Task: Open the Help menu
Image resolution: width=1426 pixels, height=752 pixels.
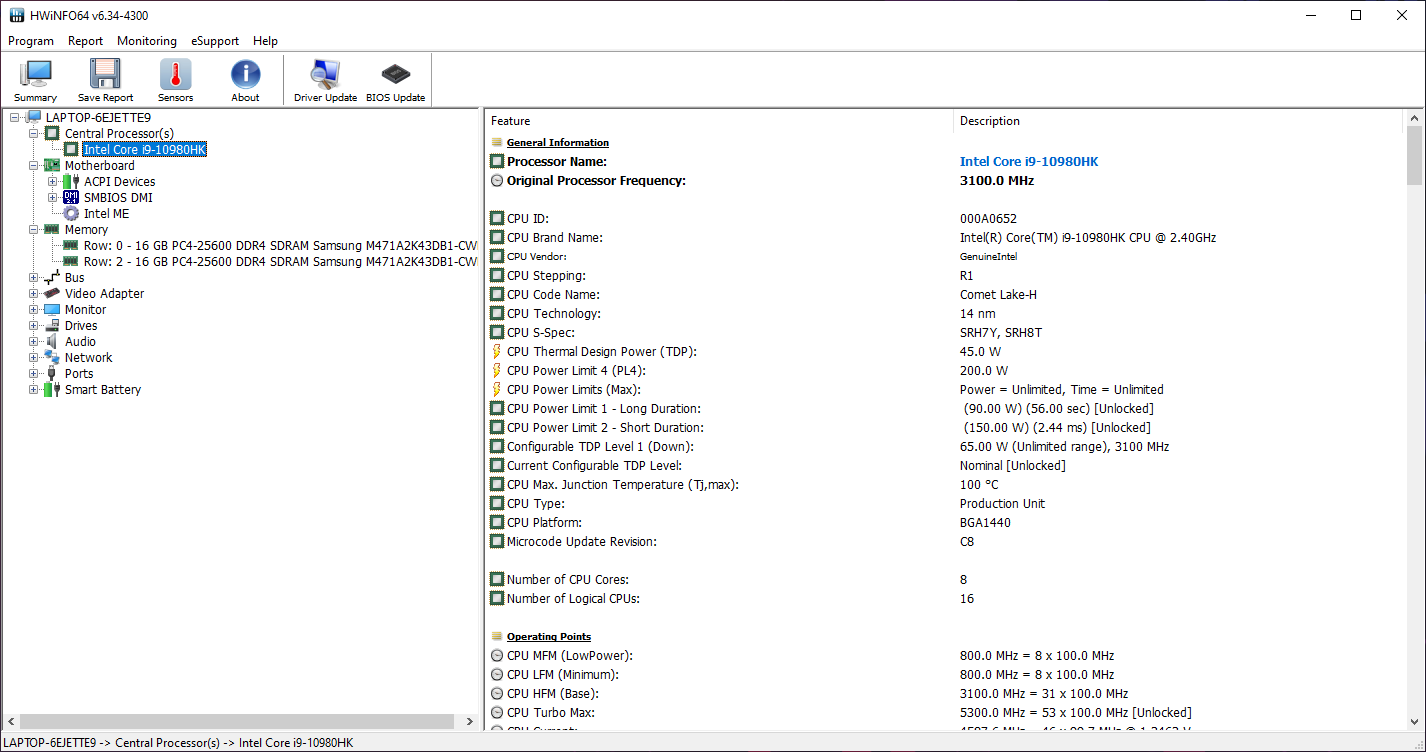Action: [265, 41]
